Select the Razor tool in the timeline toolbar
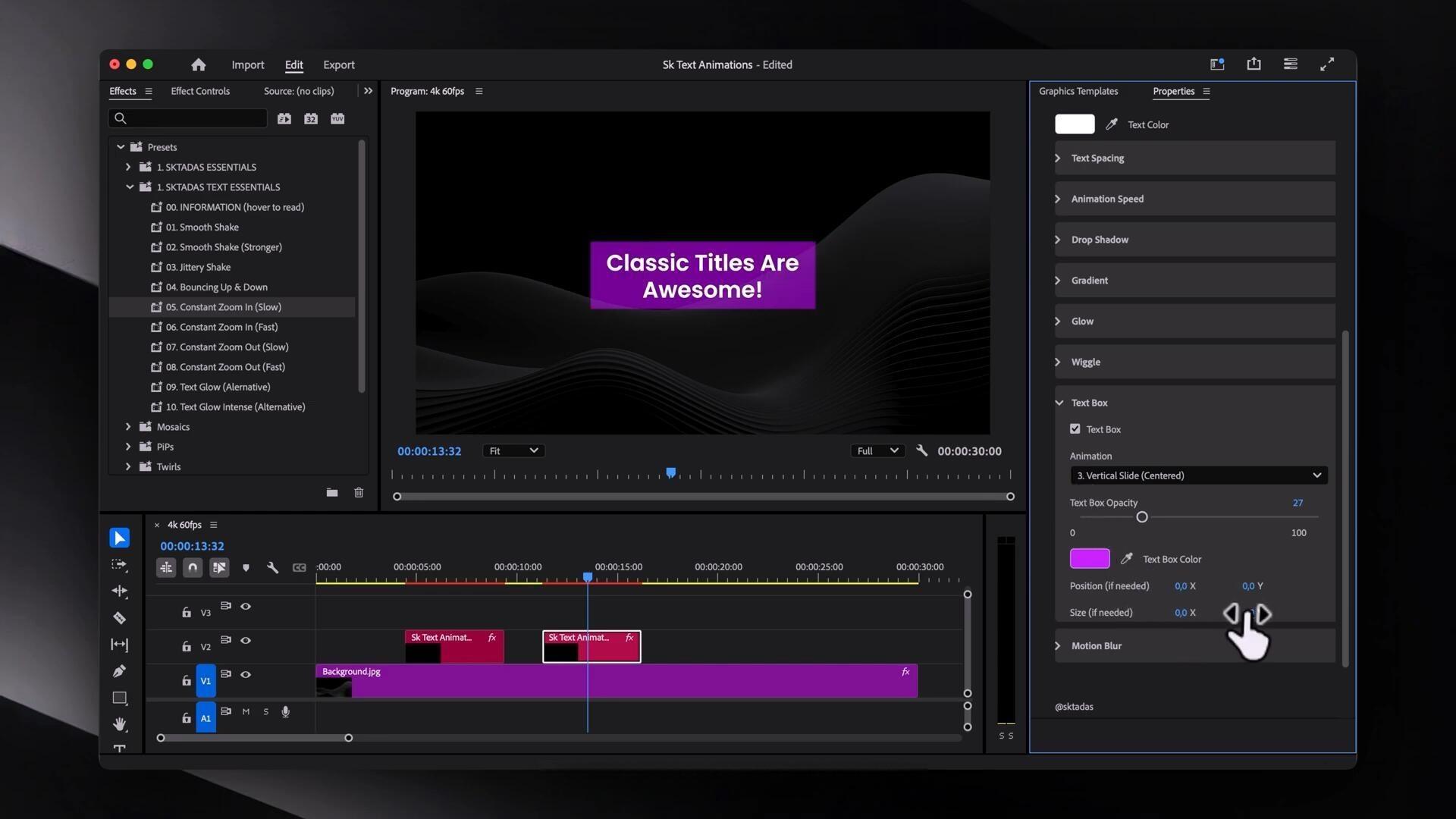1456x819 pixels. (120, 618)
